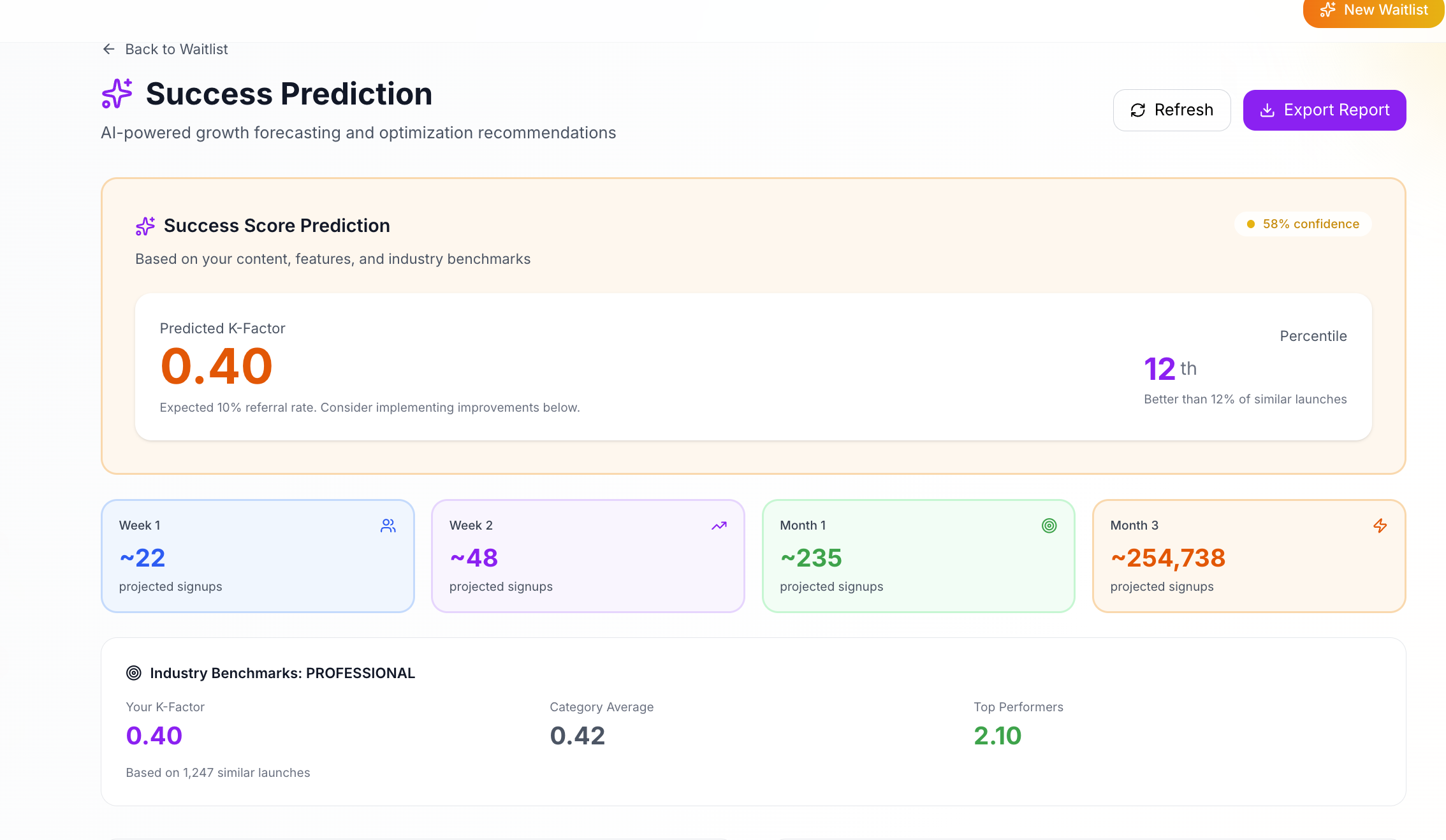This screenshot has height=840, width=1446.
Task: Click the 12th percentile figure
Action: pyautogui.click(x=1160, y=369)
